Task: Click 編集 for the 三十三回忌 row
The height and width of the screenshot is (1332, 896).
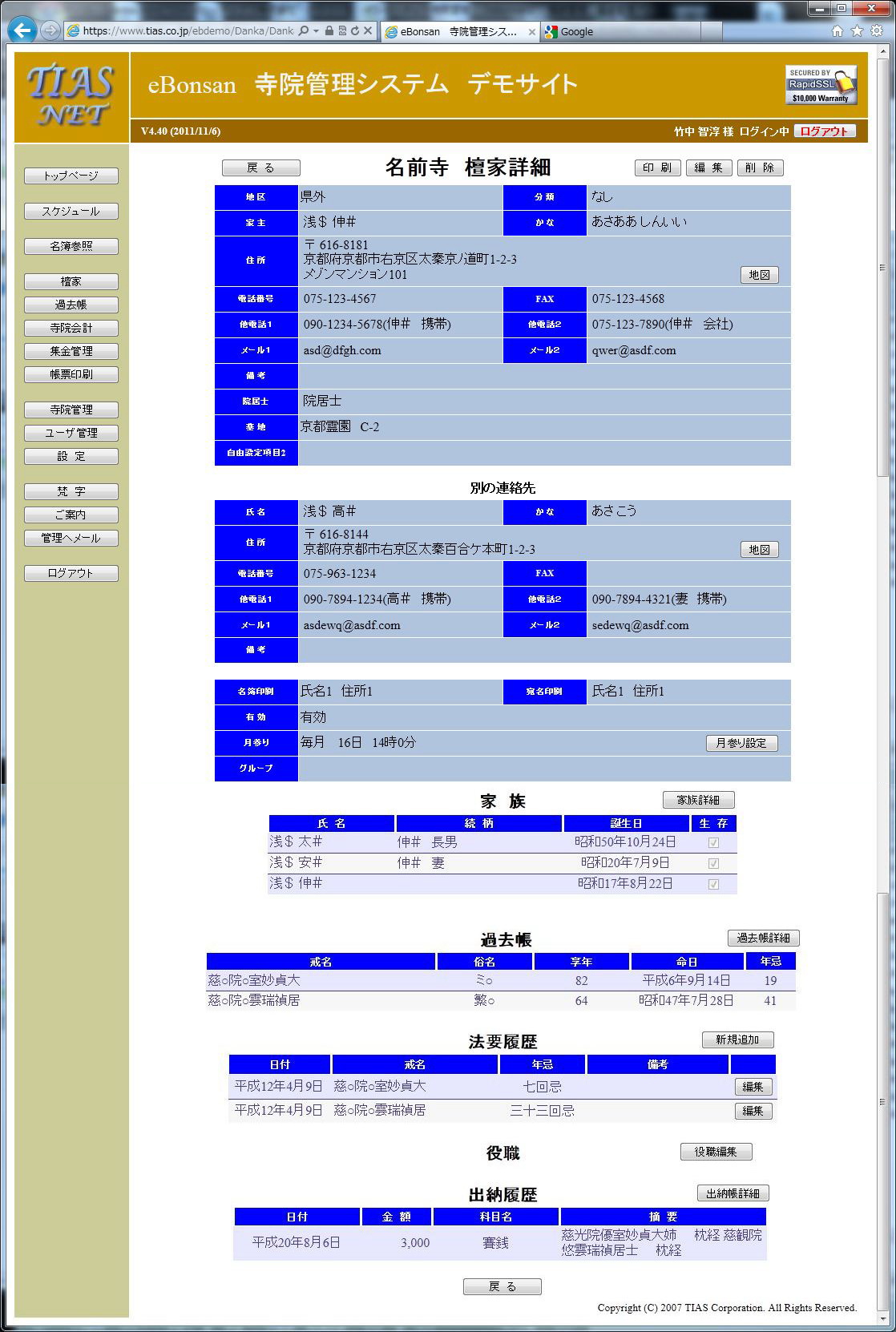Action: (753, 1111)
